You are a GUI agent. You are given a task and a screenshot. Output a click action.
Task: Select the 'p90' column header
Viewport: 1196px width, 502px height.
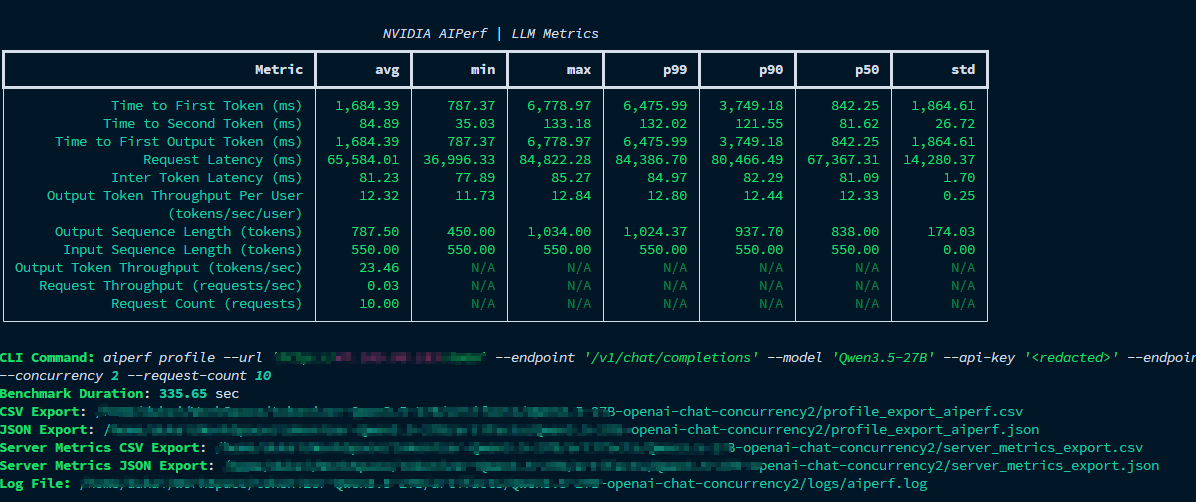(771, 69)
